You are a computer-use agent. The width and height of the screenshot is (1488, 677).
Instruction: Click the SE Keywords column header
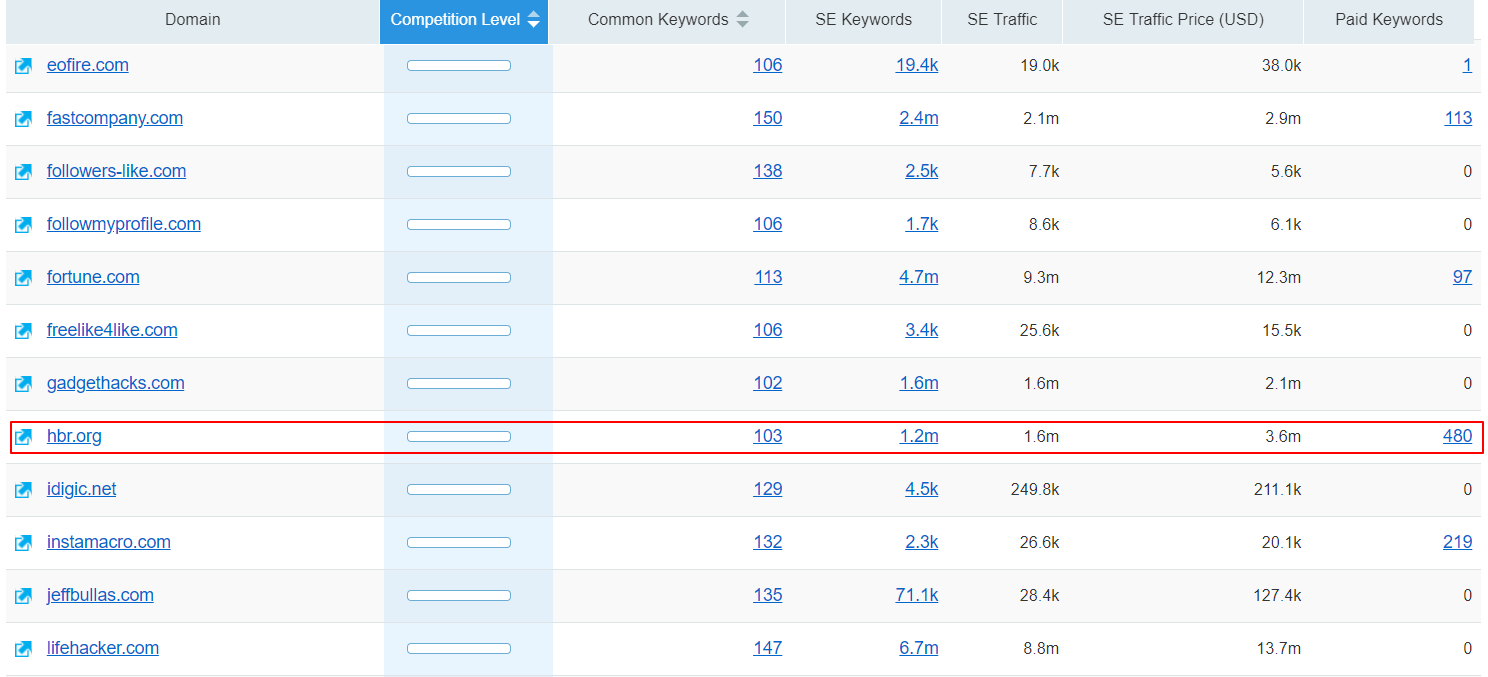point(863,20)
